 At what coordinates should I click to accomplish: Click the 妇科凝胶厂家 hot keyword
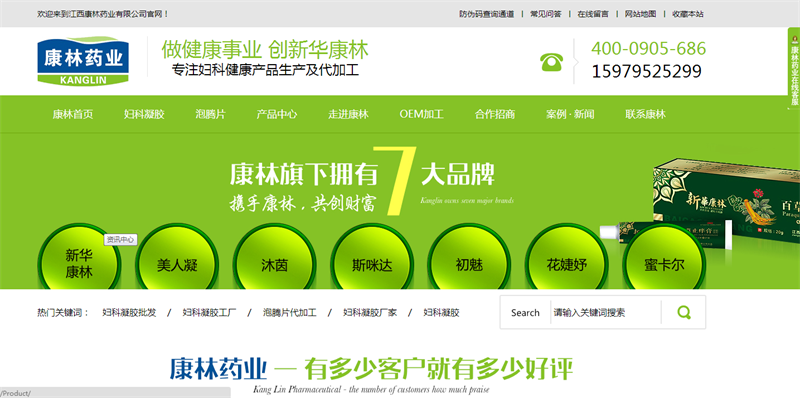pos(370,312)
